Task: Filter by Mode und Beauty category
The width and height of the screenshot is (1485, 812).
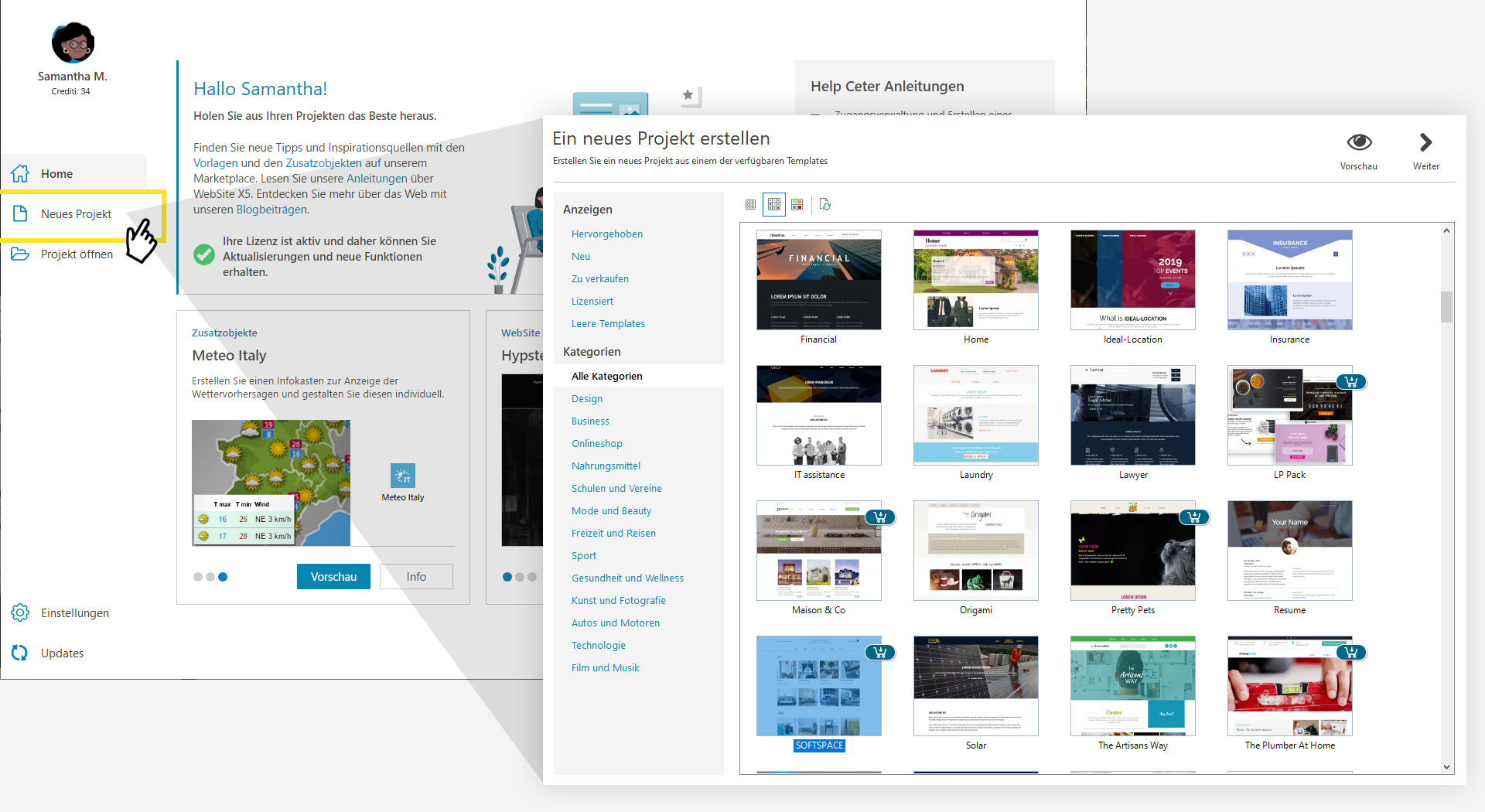Action: [612, 511]
